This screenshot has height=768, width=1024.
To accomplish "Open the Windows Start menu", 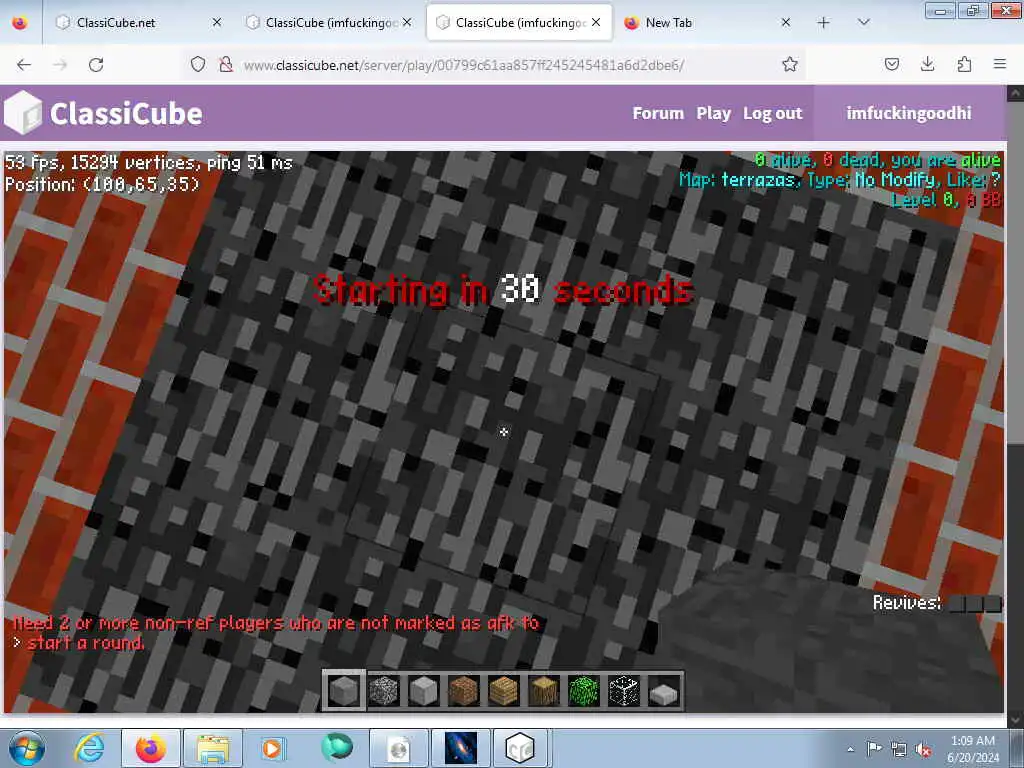I will click(x=26, y=748).
